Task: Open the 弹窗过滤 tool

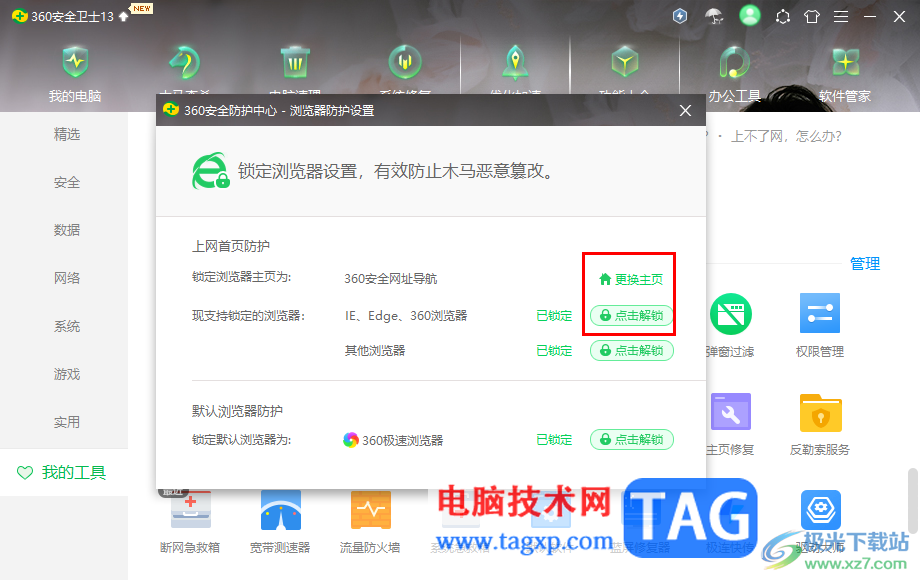Action: coord(730,325)
